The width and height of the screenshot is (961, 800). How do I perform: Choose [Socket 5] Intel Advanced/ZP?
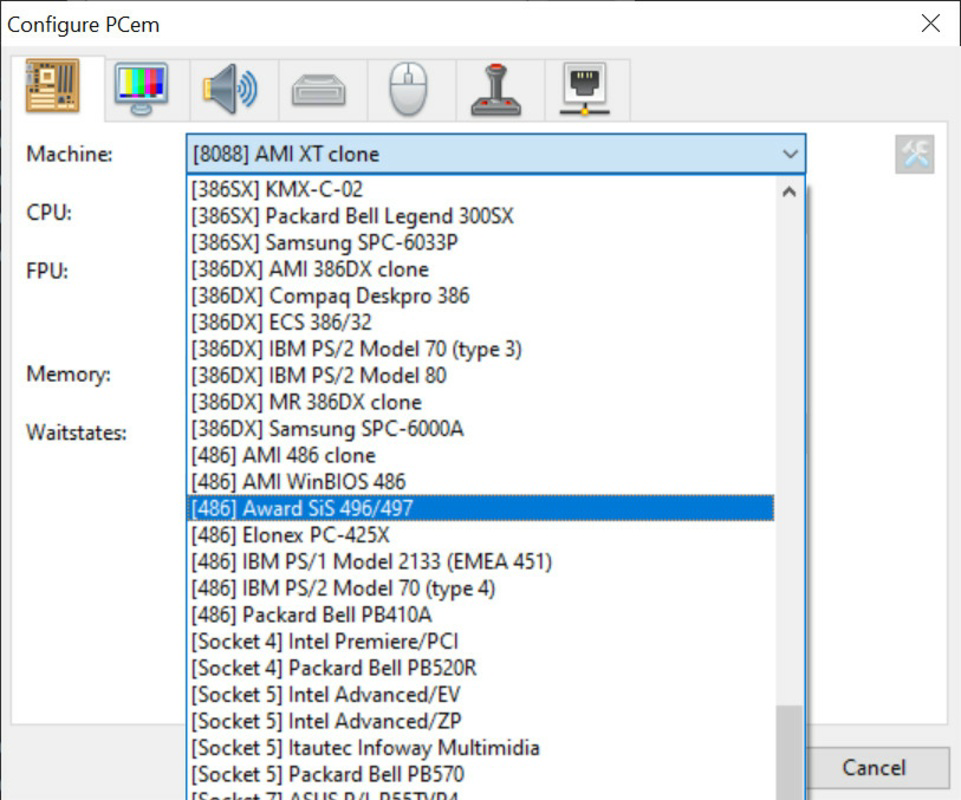(x=480, y=721)
